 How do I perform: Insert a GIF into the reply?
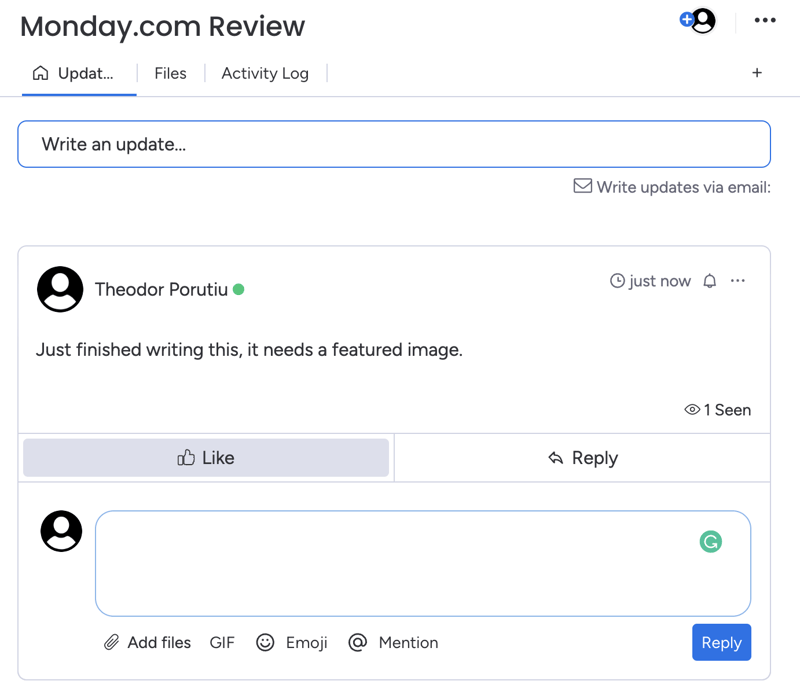(x=222, y=642)
